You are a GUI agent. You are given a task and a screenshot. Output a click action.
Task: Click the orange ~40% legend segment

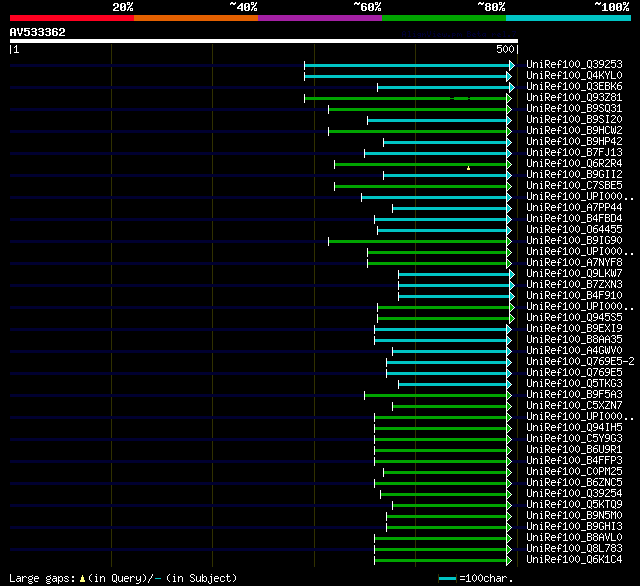196,18
